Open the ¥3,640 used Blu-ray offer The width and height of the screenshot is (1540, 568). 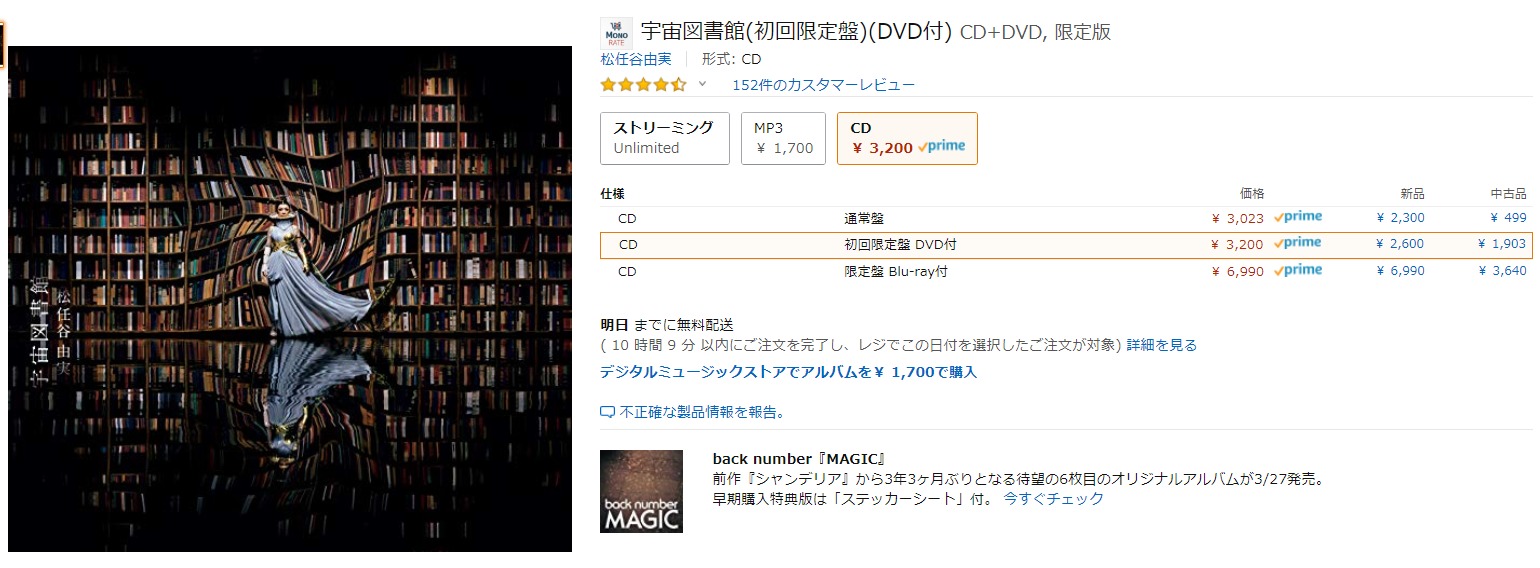pyautogui.click(x=1502, y=272)
